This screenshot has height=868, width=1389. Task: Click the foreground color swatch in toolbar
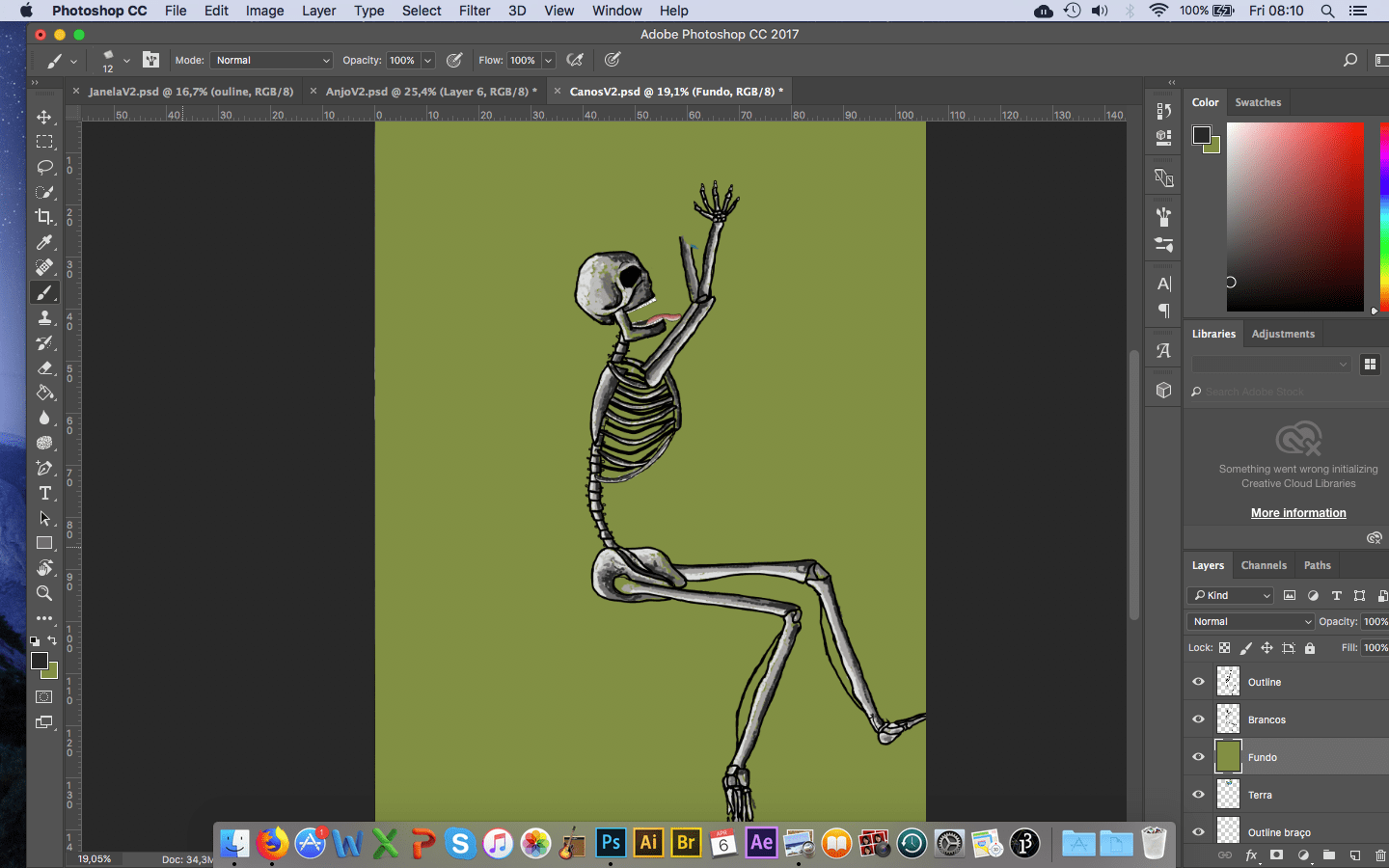40,661
